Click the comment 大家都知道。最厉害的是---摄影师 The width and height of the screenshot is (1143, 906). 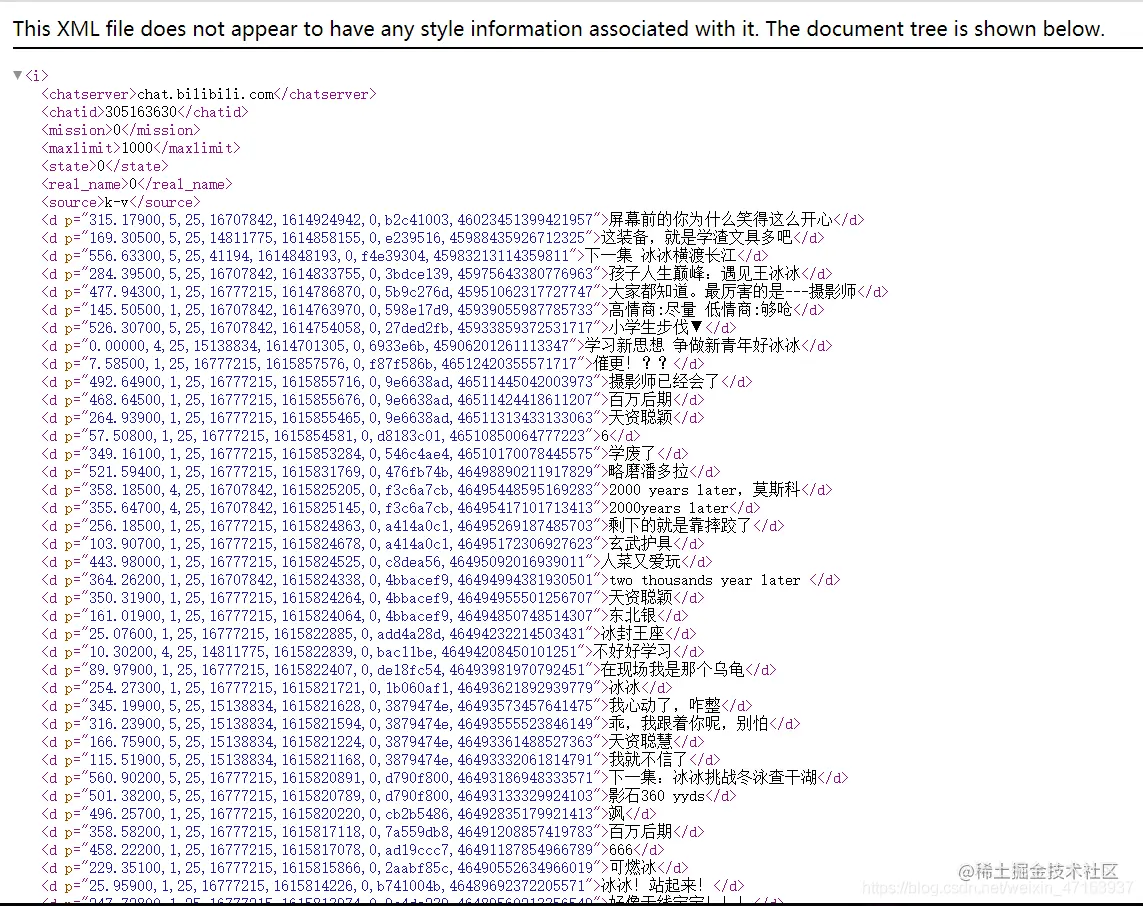[733, 292]
